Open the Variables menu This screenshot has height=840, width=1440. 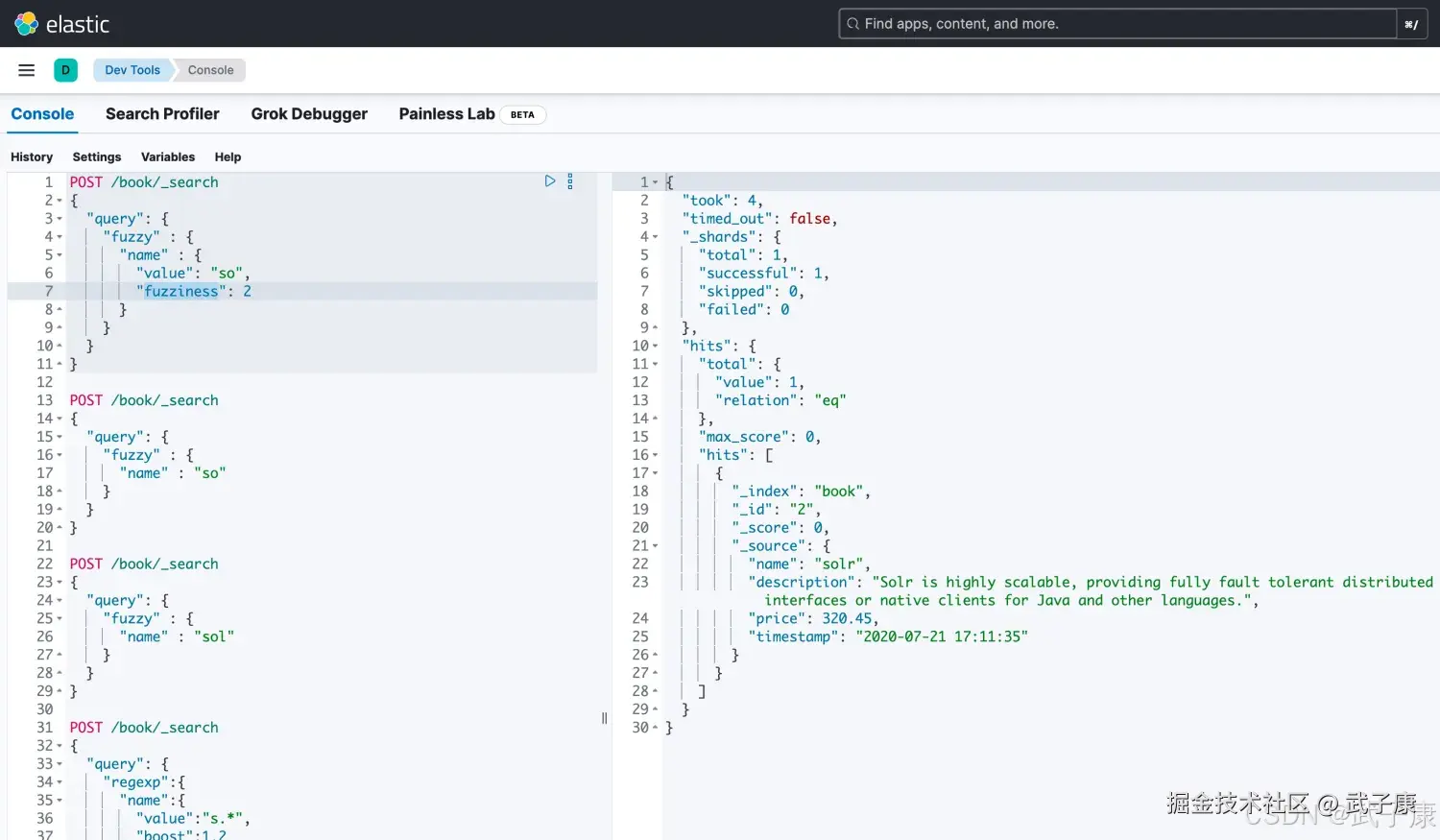[168, 156]
